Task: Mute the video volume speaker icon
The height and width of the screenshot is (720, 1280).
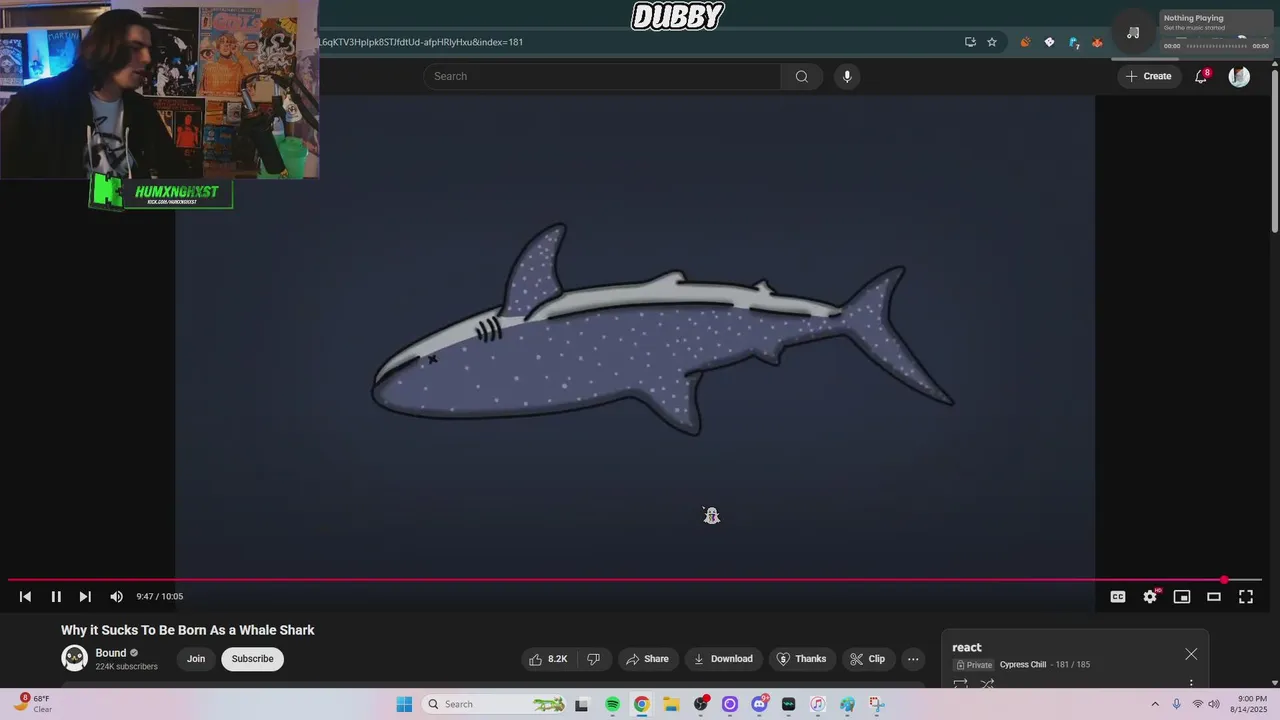Action: [116, 597]
